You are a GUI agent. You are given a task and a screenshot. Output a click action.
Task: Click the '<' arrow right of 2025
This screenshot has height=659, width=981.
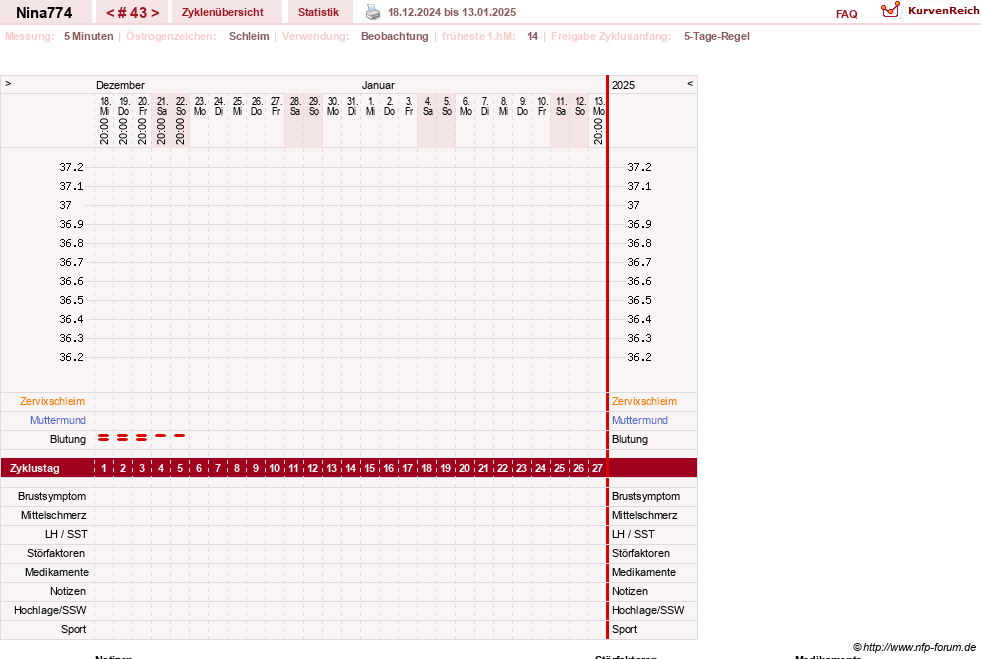690,83
